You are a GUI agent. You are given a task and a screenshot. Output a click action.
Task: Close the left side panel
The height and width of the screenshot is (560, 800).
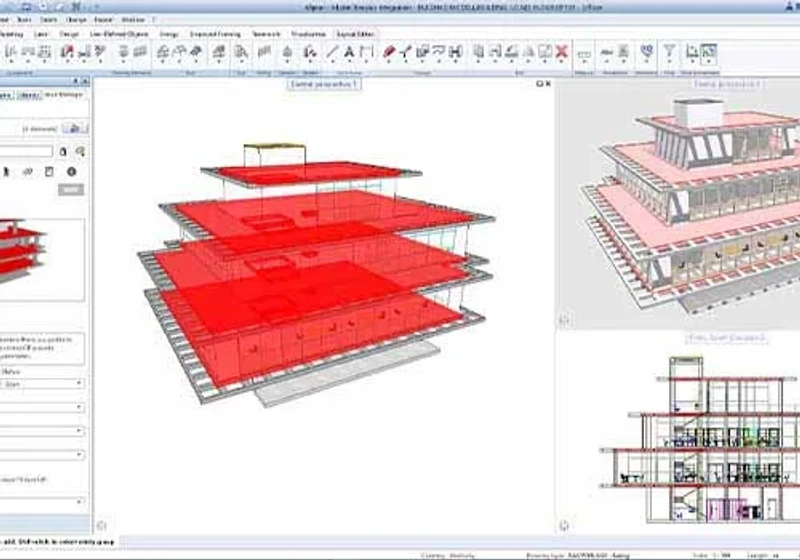[85, 81]
